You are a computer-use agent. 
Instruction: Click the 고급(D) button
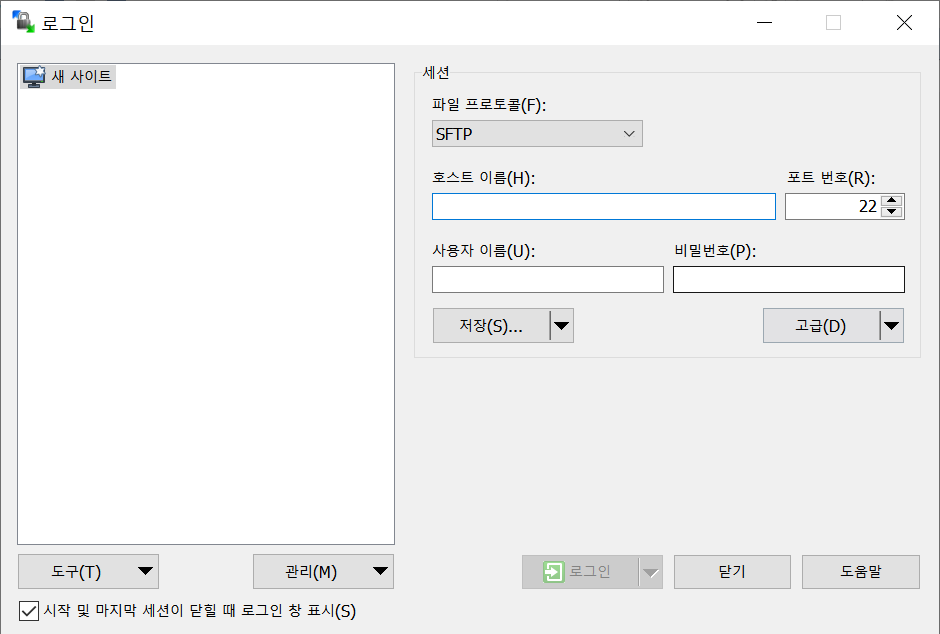(821, 326)
